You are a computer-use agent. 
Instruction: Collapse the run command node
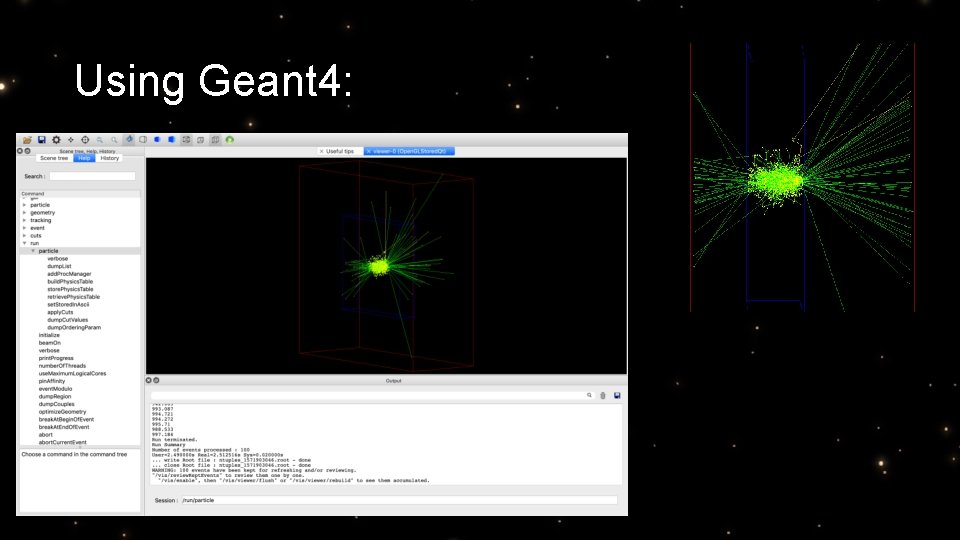pyautogui.click(x=24, y=243)
